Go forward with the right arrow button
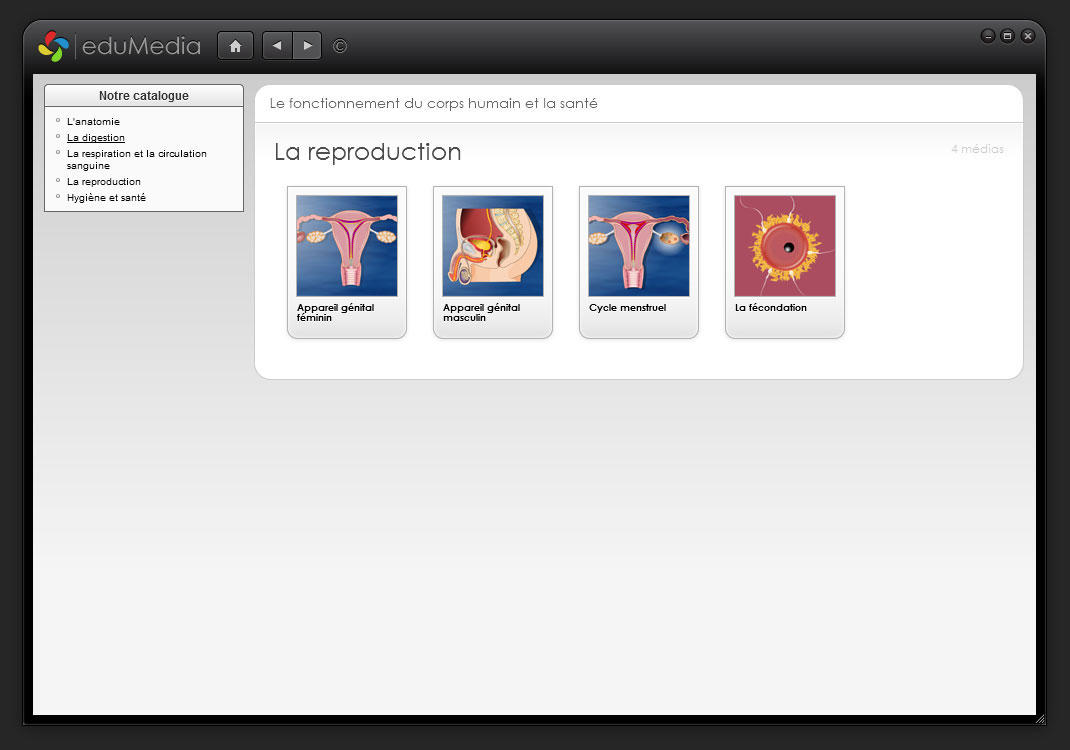 pos(307,46)
